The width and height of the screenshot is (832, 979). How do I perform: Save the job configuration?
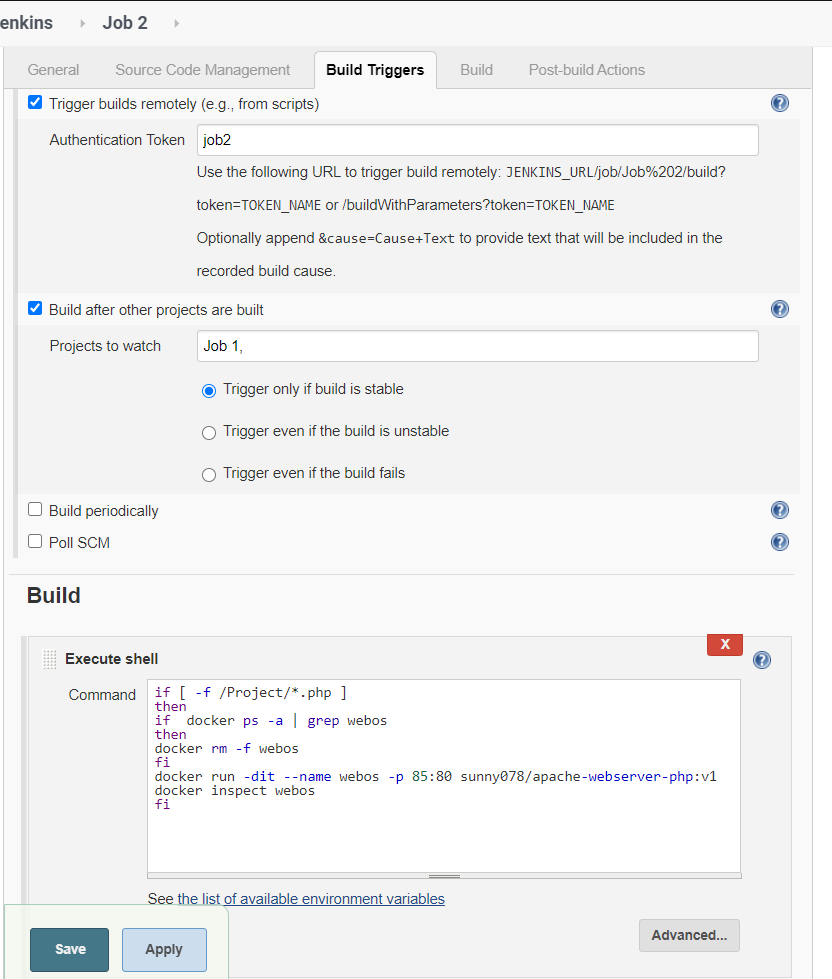(x=68, y=949)
